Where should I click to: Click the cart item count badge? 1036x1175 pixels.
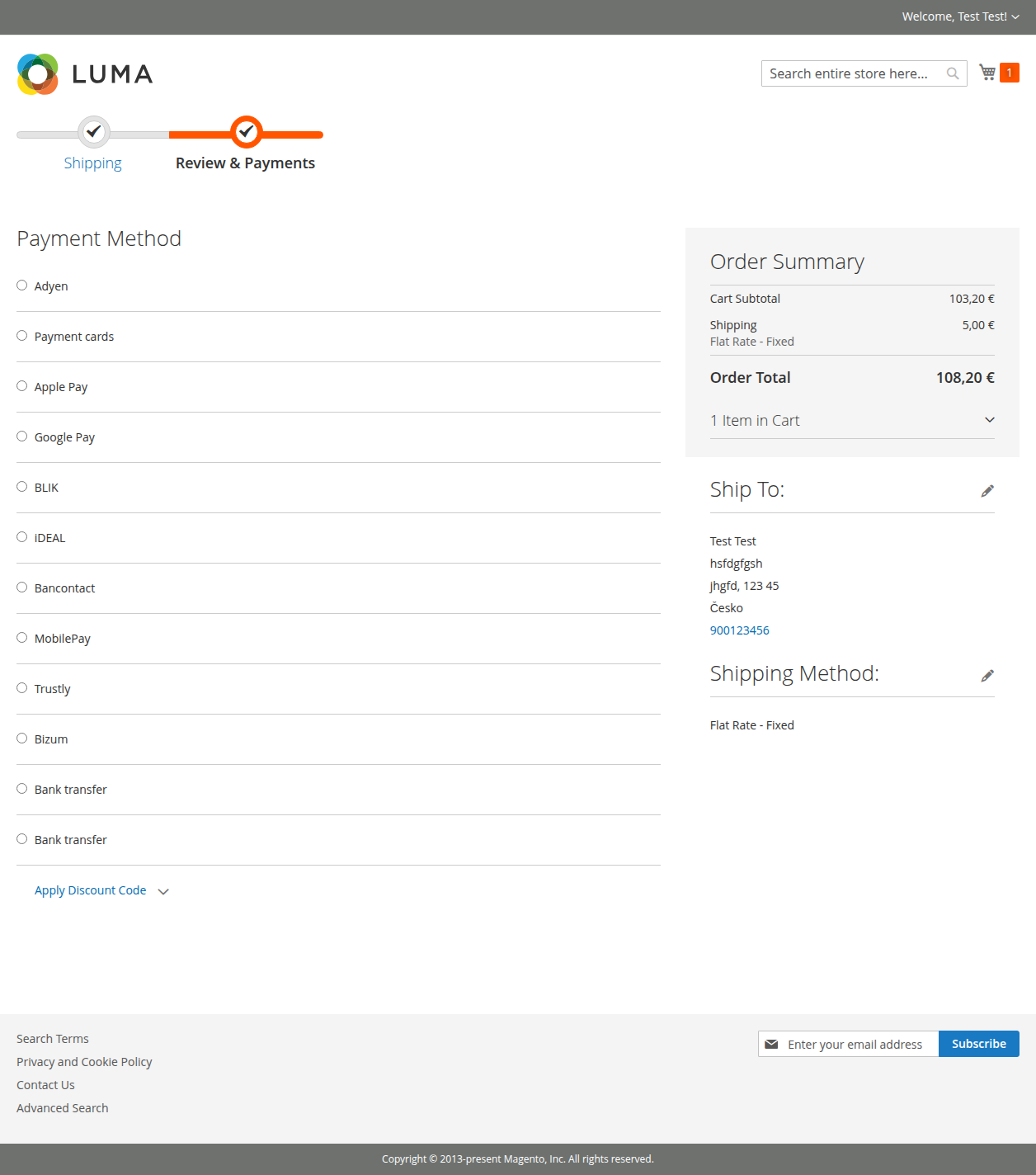1009,73
